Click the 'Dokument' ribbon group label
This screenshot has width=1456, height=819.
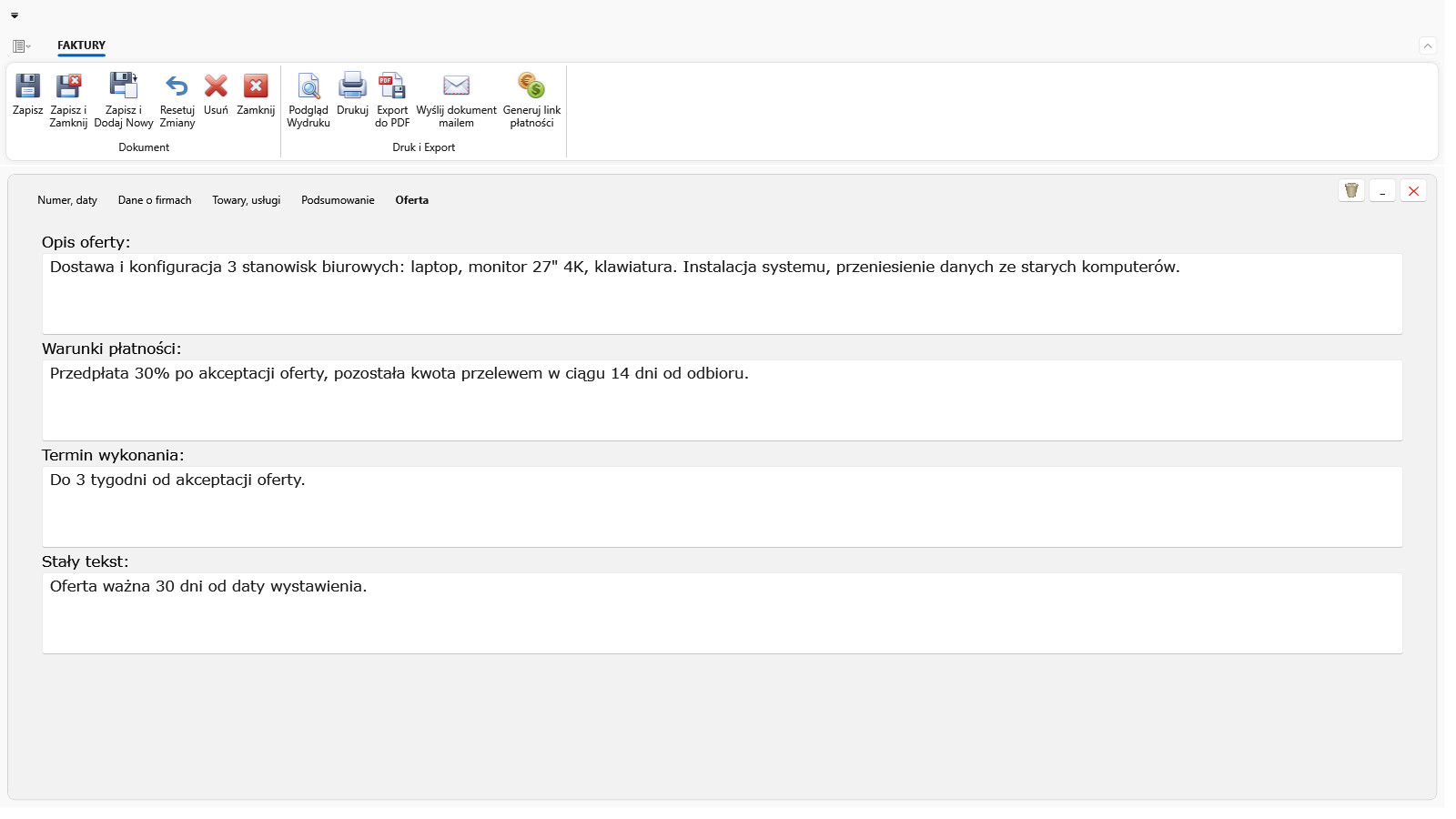tap(144, 147)
